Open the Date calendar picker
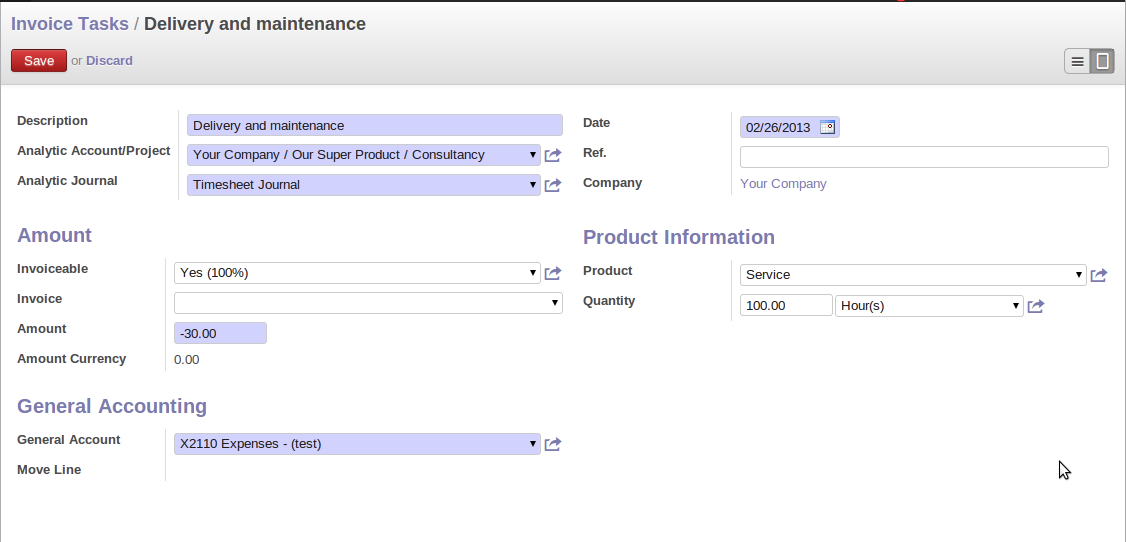 tap(827, 127)
